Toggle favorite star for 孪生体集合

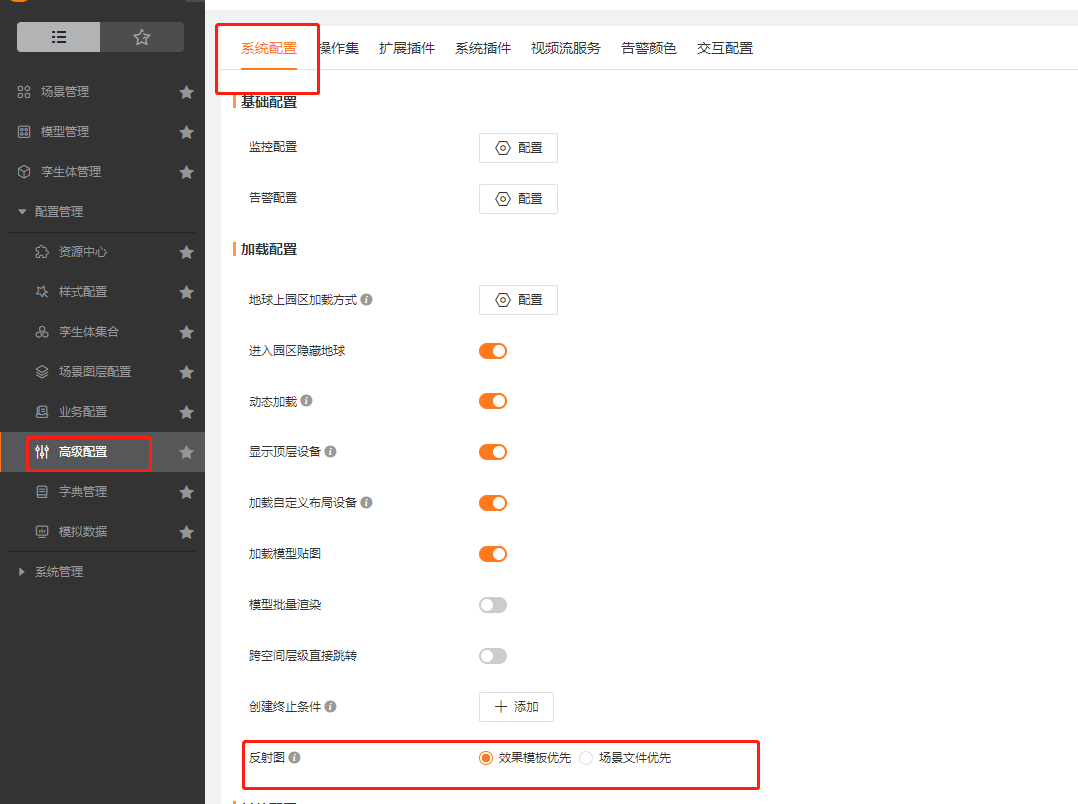point(186,332)
